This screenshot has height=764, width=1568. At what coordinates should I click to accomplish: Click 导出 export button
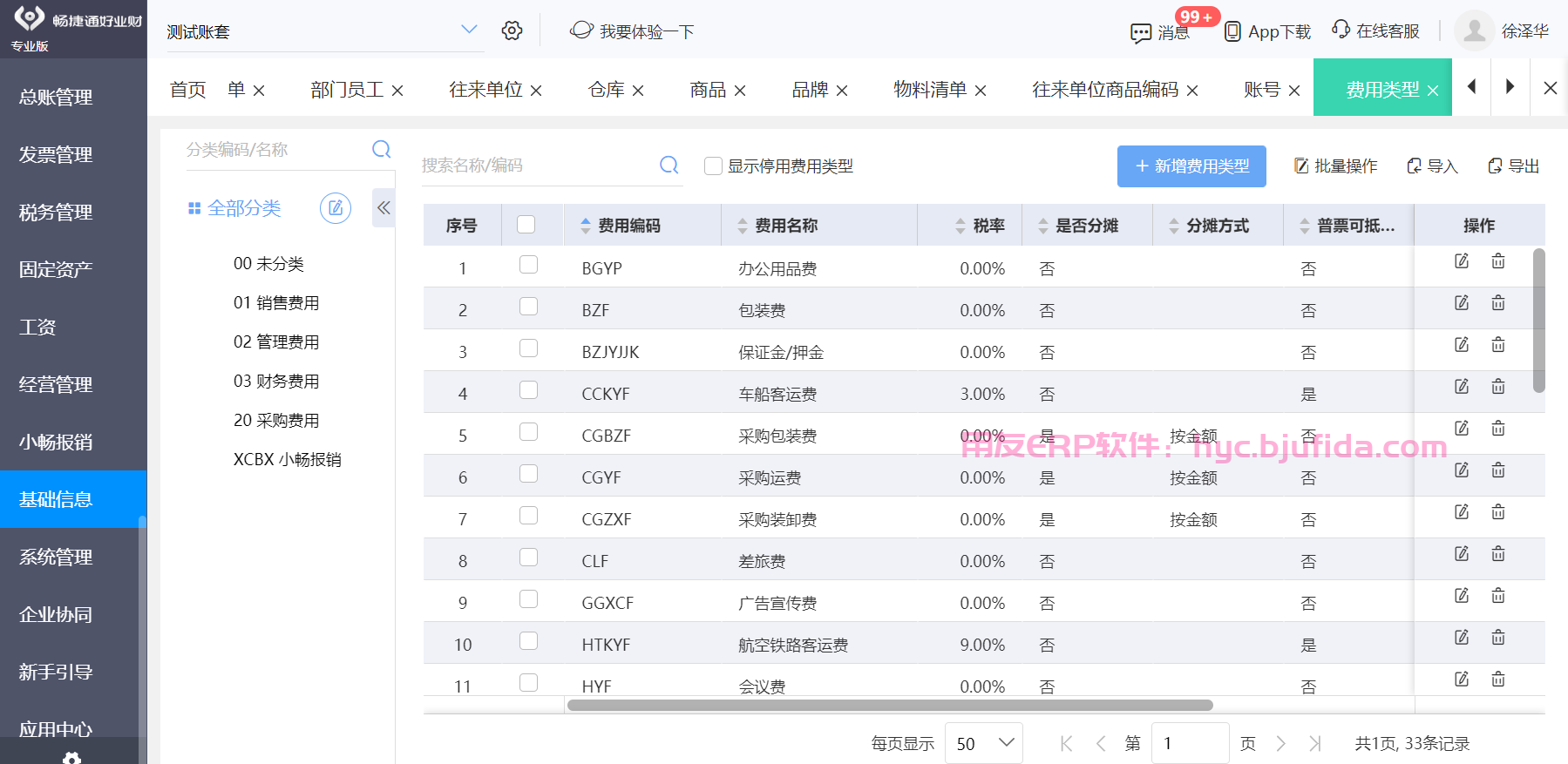click(1514, 166)
